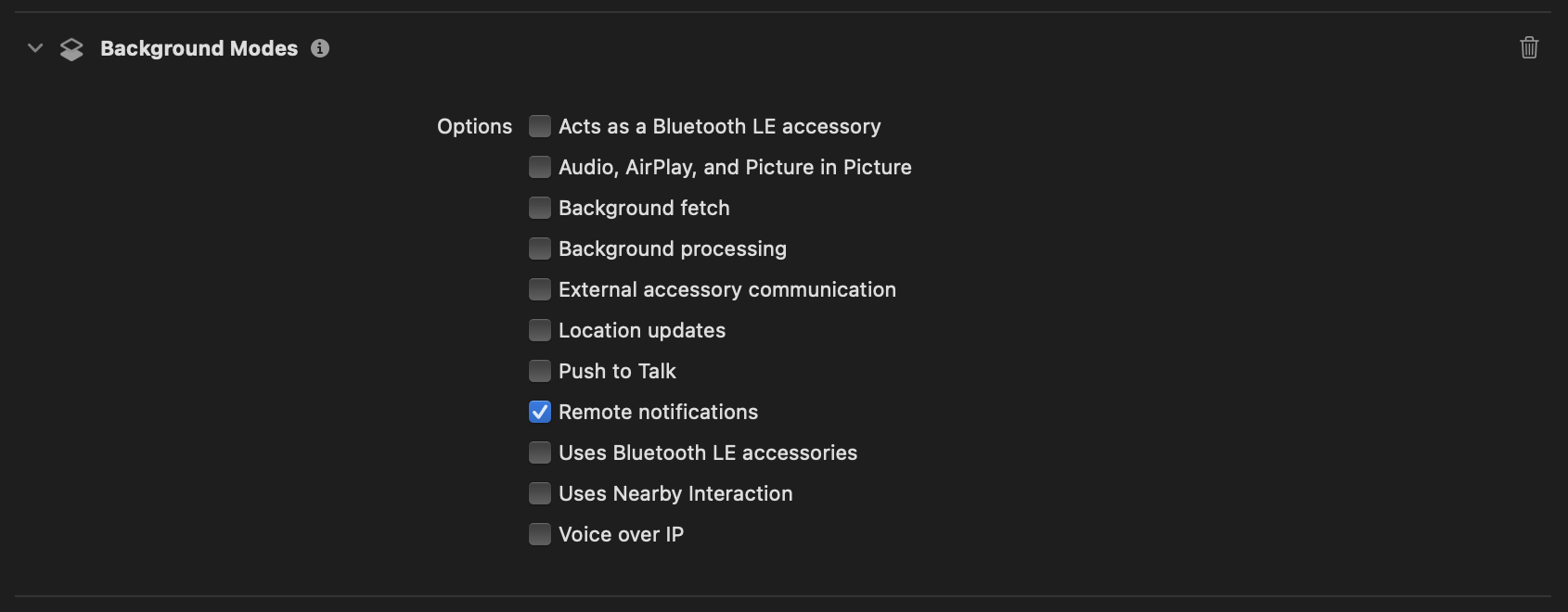The width and height of the screenshot is (1568, 612).
Task: Enable Uses Bluetooth LE accessories
Action: (540, 453)
